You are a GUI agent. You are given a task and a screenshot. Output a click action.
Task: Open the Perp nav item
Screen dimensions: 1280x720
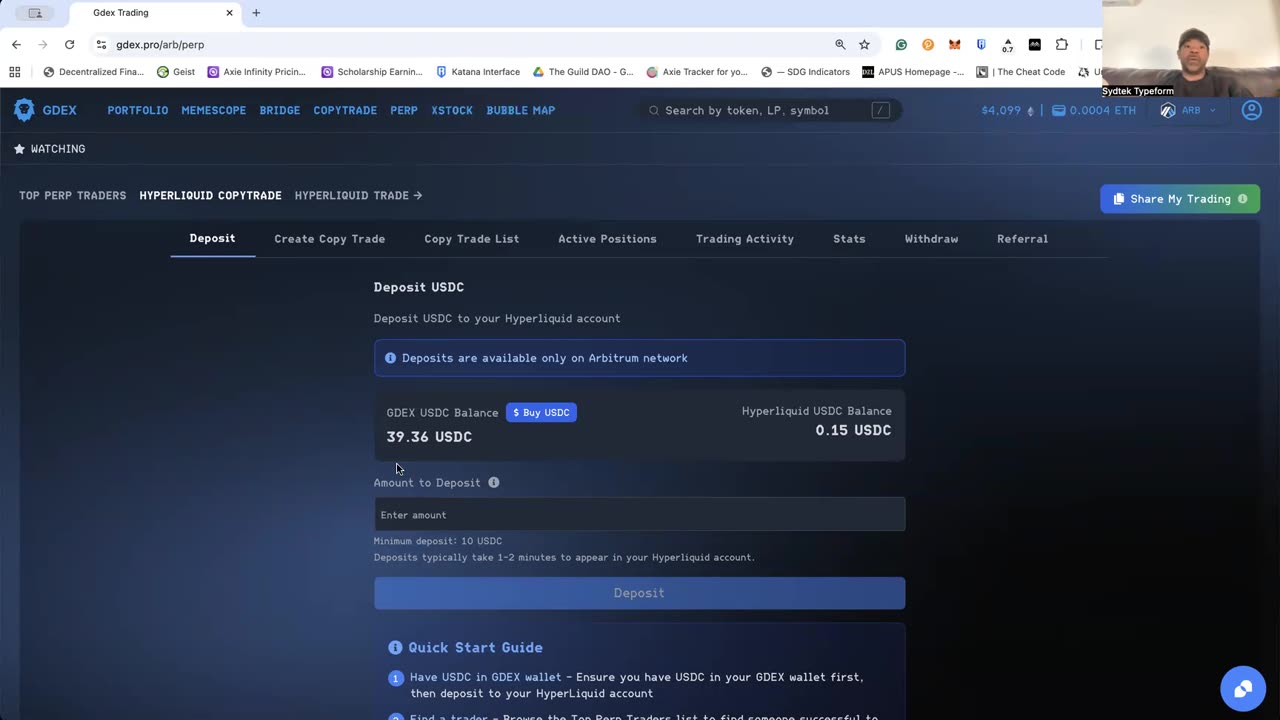(404, 110)
